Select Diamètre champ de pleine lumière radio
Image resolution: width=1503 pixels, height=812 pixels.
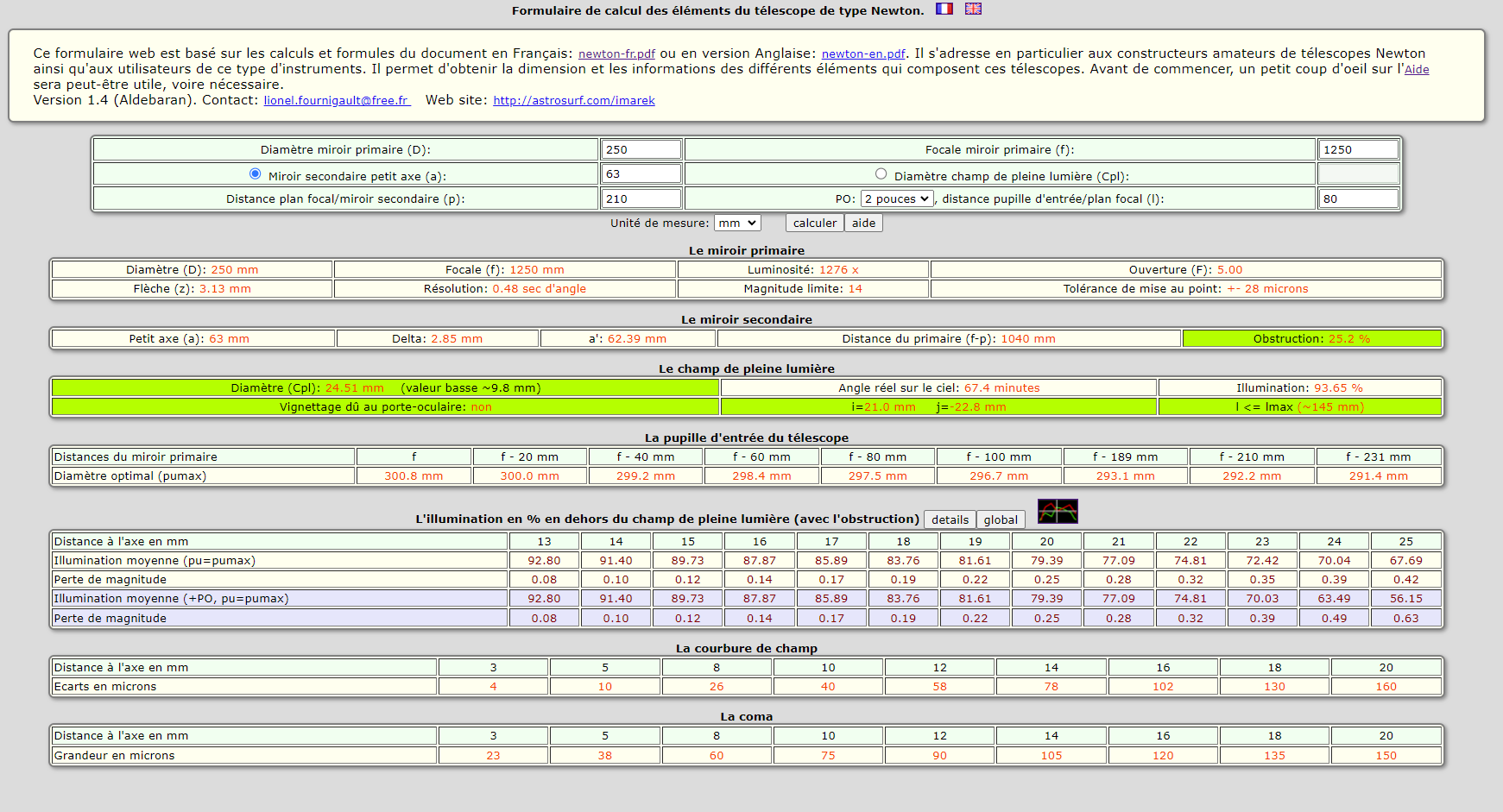[x=881, y=173]
